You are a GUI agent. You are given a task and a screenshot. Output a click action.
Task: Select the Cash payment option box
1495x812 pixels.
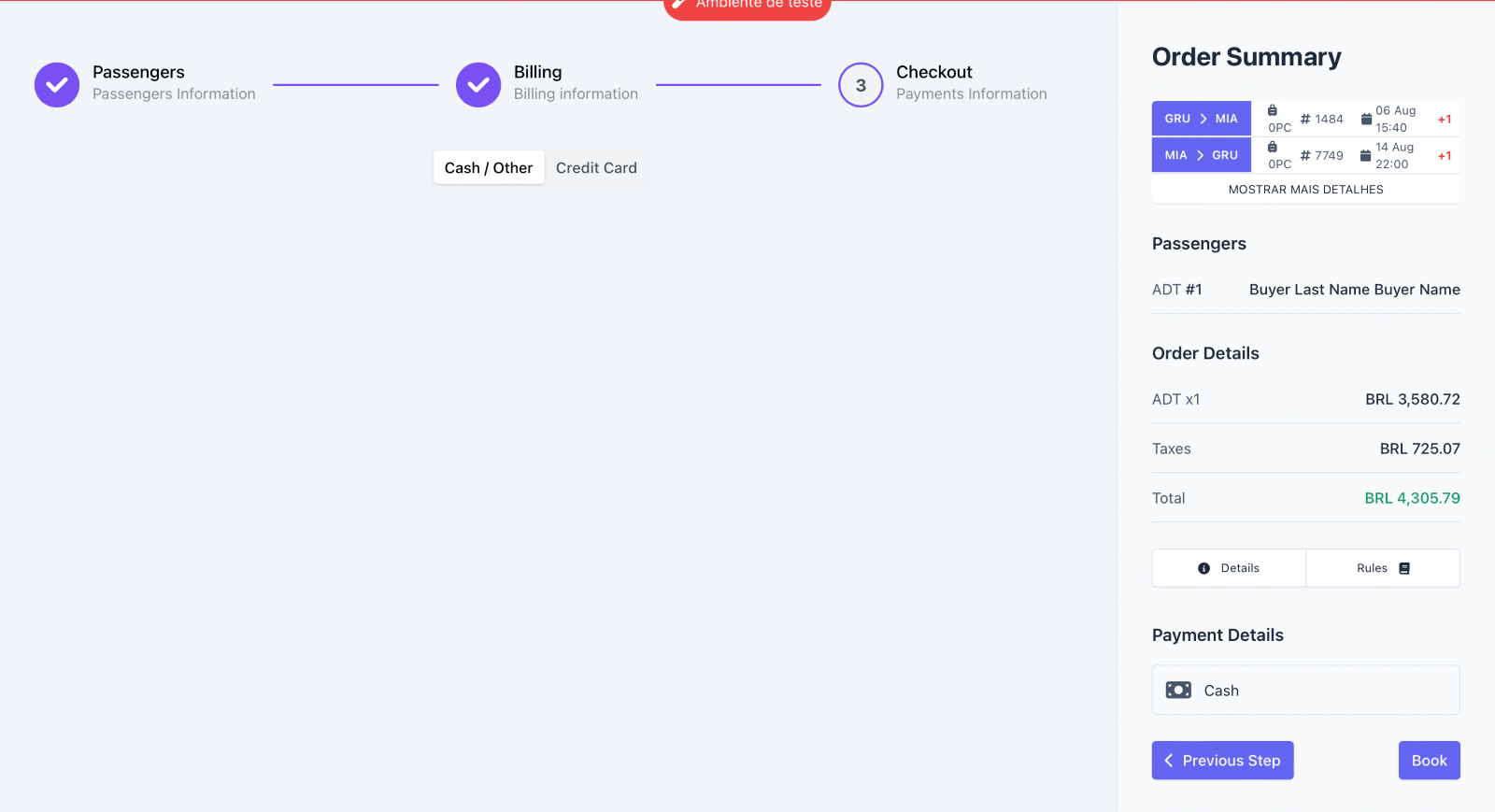[1305, 690]
